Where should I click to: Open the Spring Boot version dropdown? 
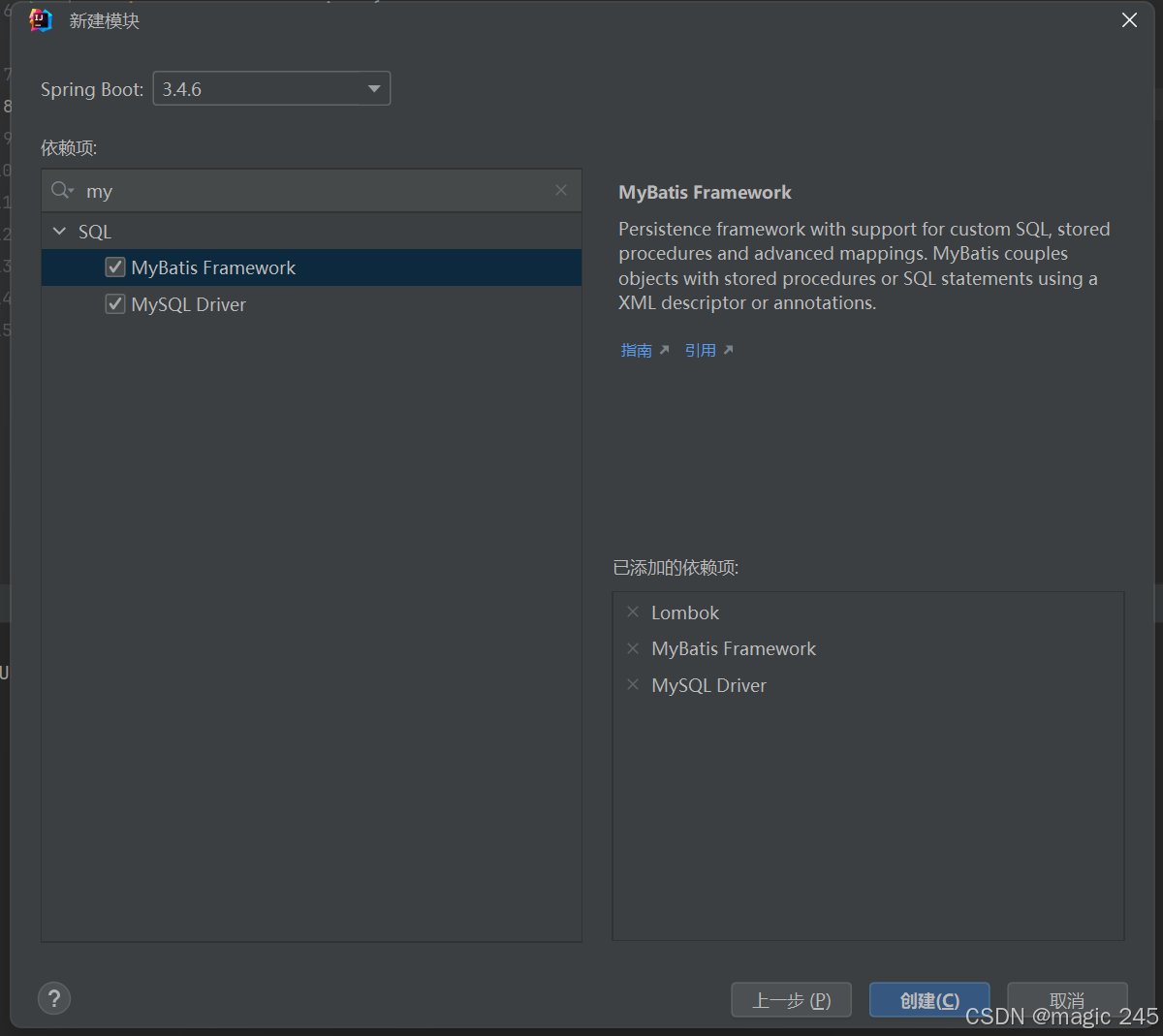(x=271, y=88)
